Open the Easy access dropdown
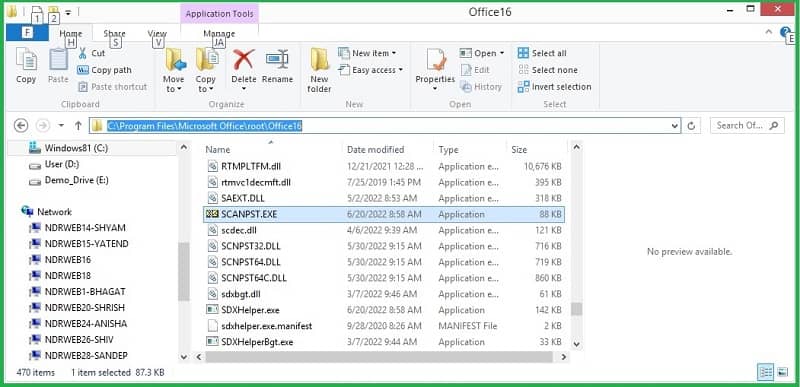 (x=371, y=70)
